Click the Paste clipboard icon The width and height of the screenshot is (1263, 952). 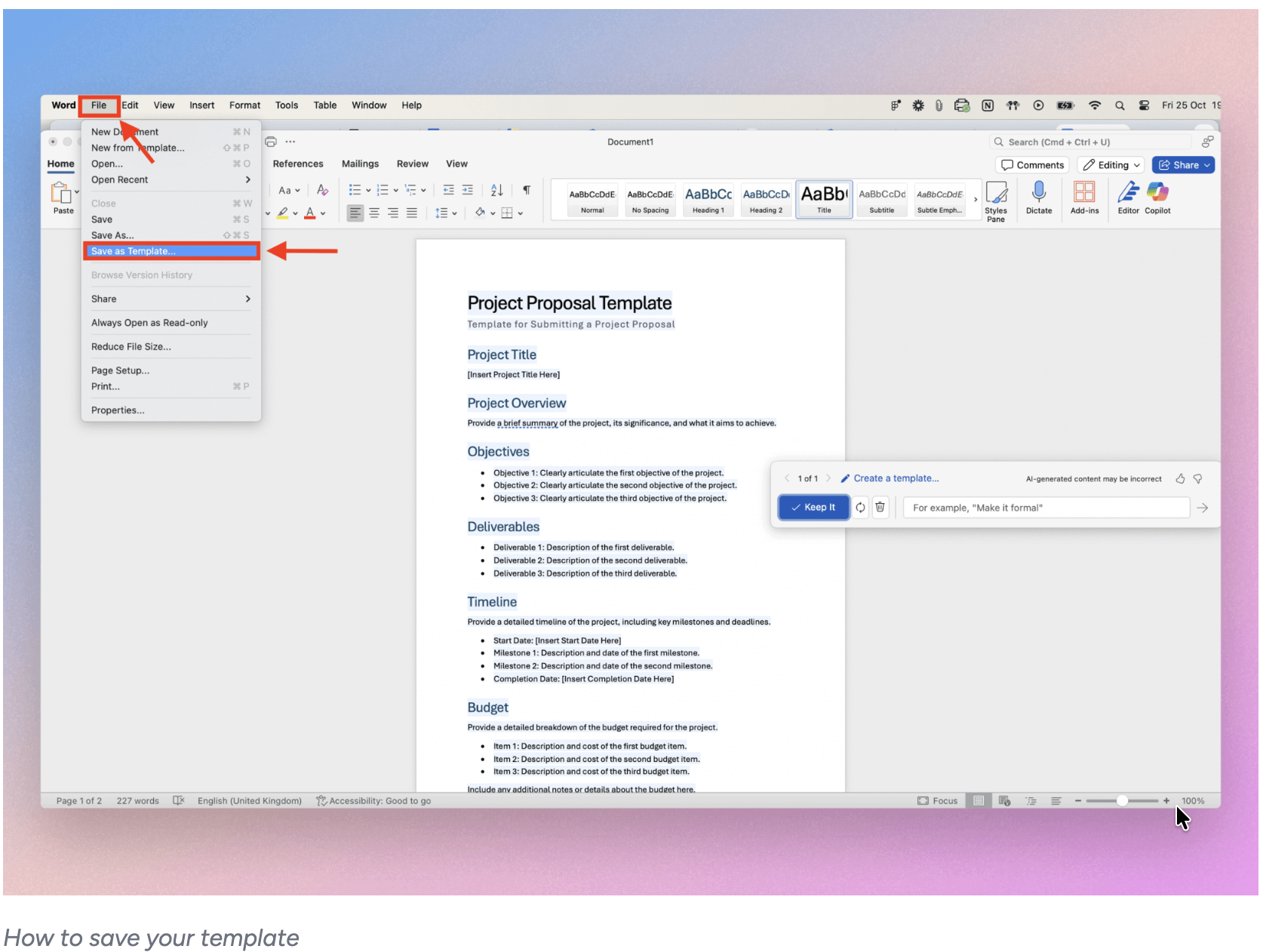(x=60, y=193)
